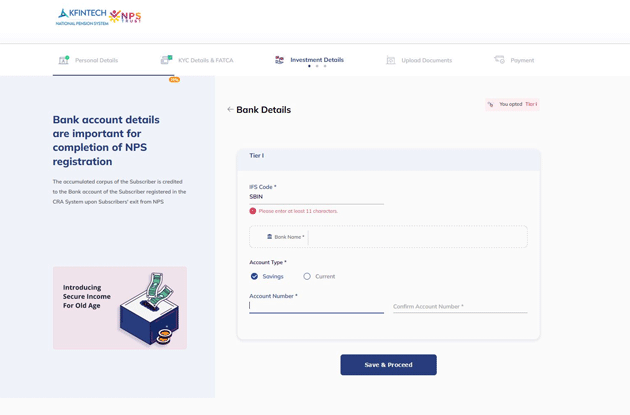Viewport: 630px width, 415px height.
Task: Select the Savings account type
Action: pyautogui.click(x=255, y=276)
